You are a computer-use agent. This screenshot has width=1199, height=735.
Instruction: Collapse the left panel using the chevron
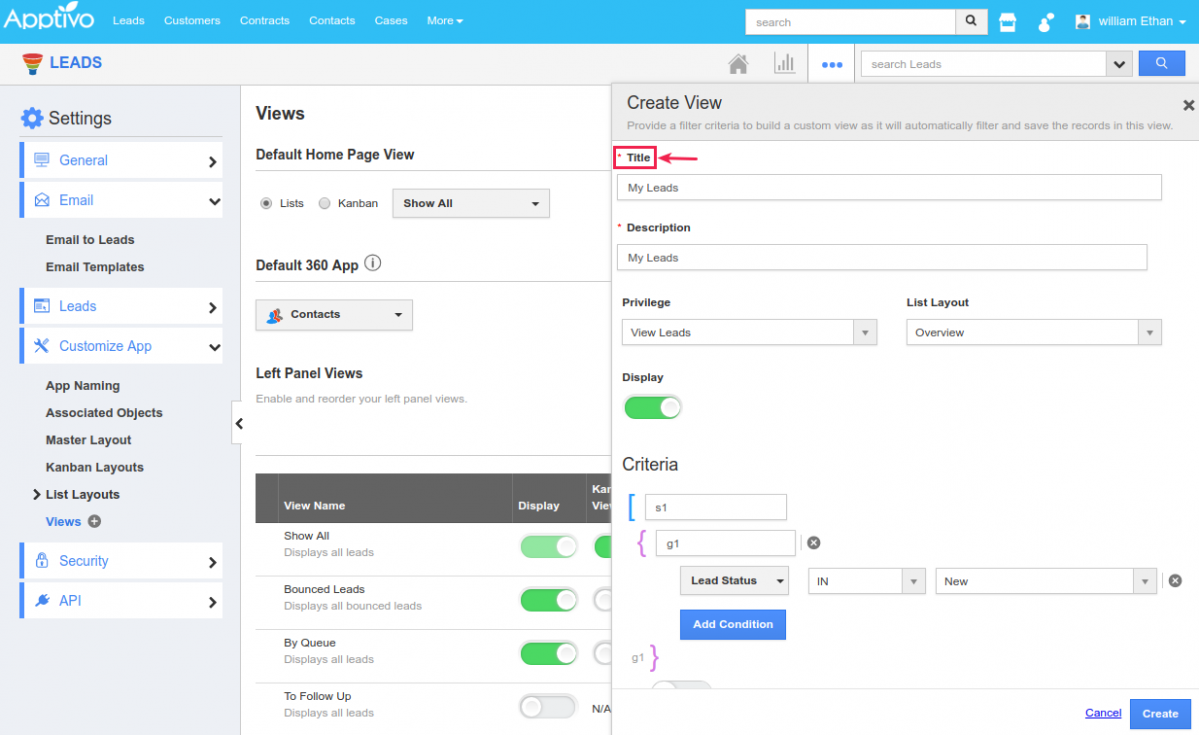tap(239, 423)
